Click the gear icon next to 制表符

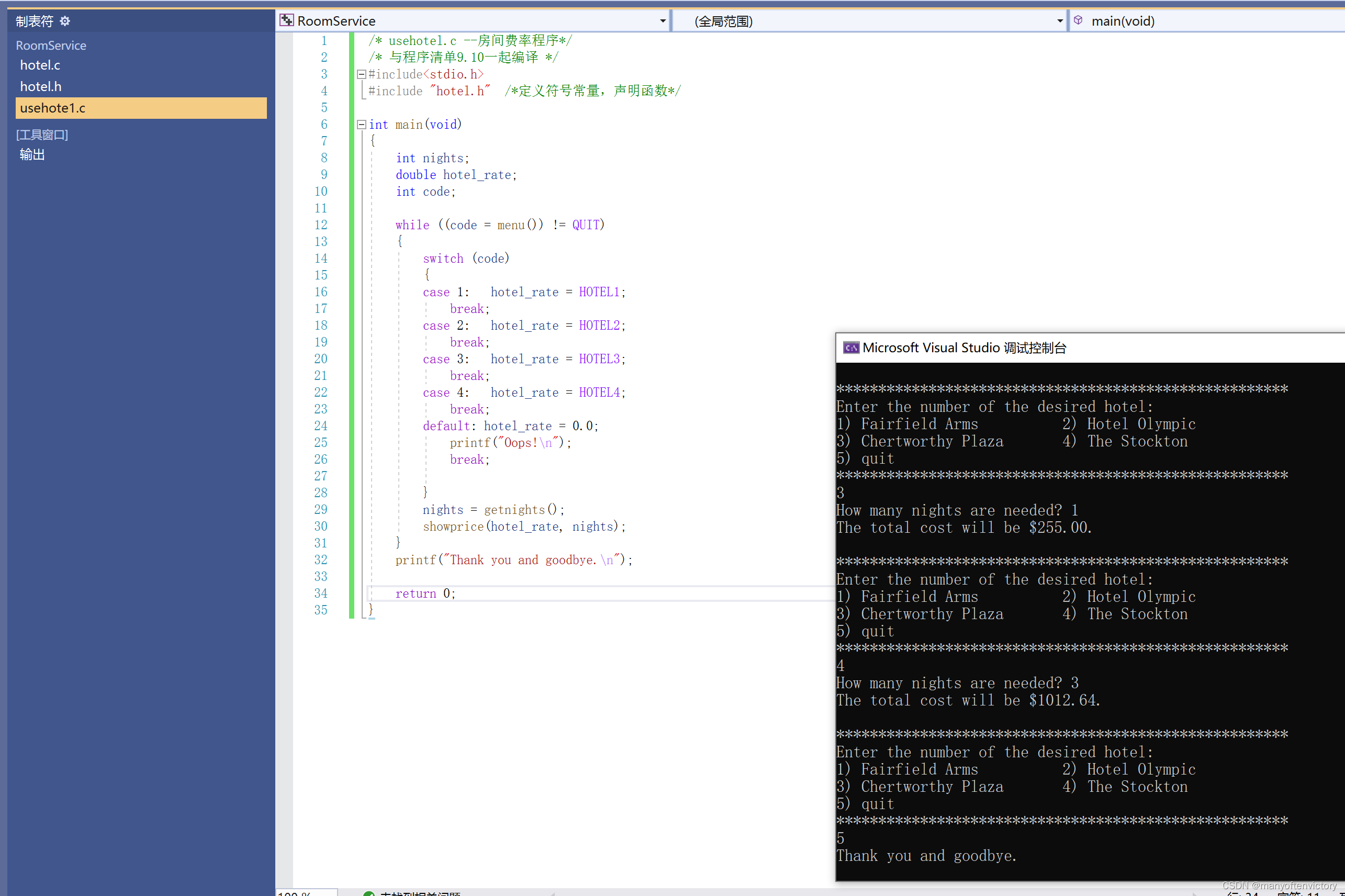tap(65, 21)
